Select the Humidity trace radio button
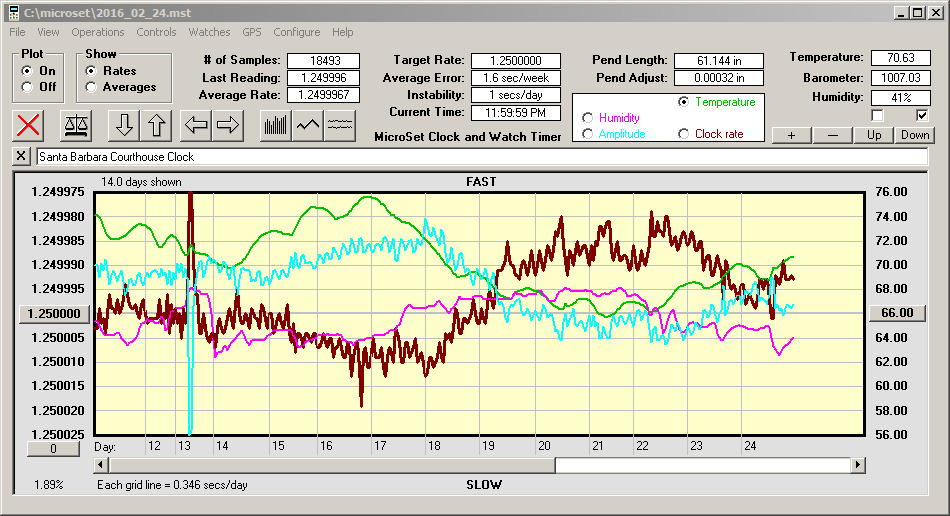Screen dimensions: 950x516 tap(587, 118)
